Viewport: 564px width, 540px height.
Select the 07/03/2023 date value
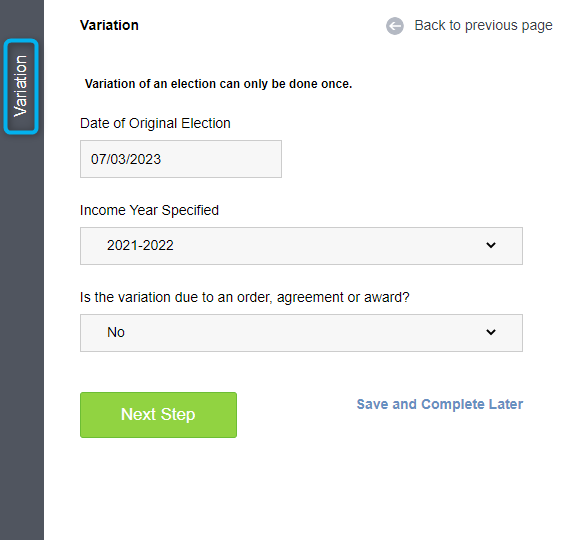coord(126,159)
